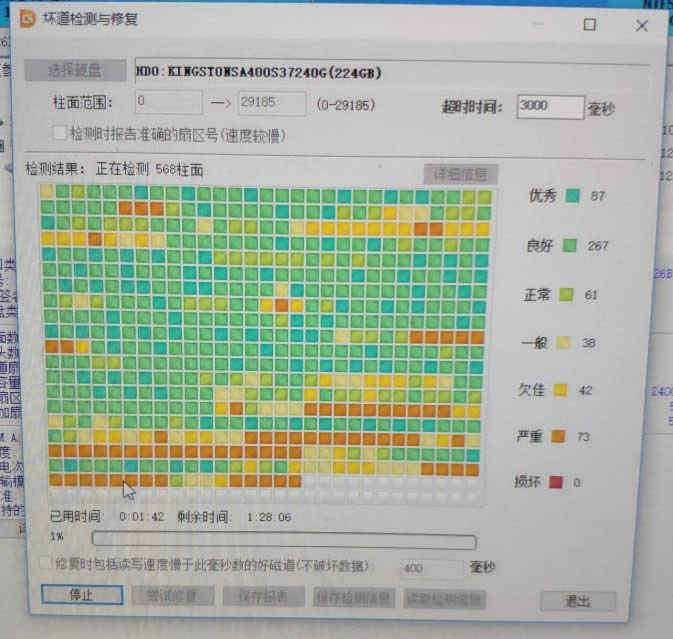Click the 尝试修复 button
673x639 pixels.
pos(173,596)
